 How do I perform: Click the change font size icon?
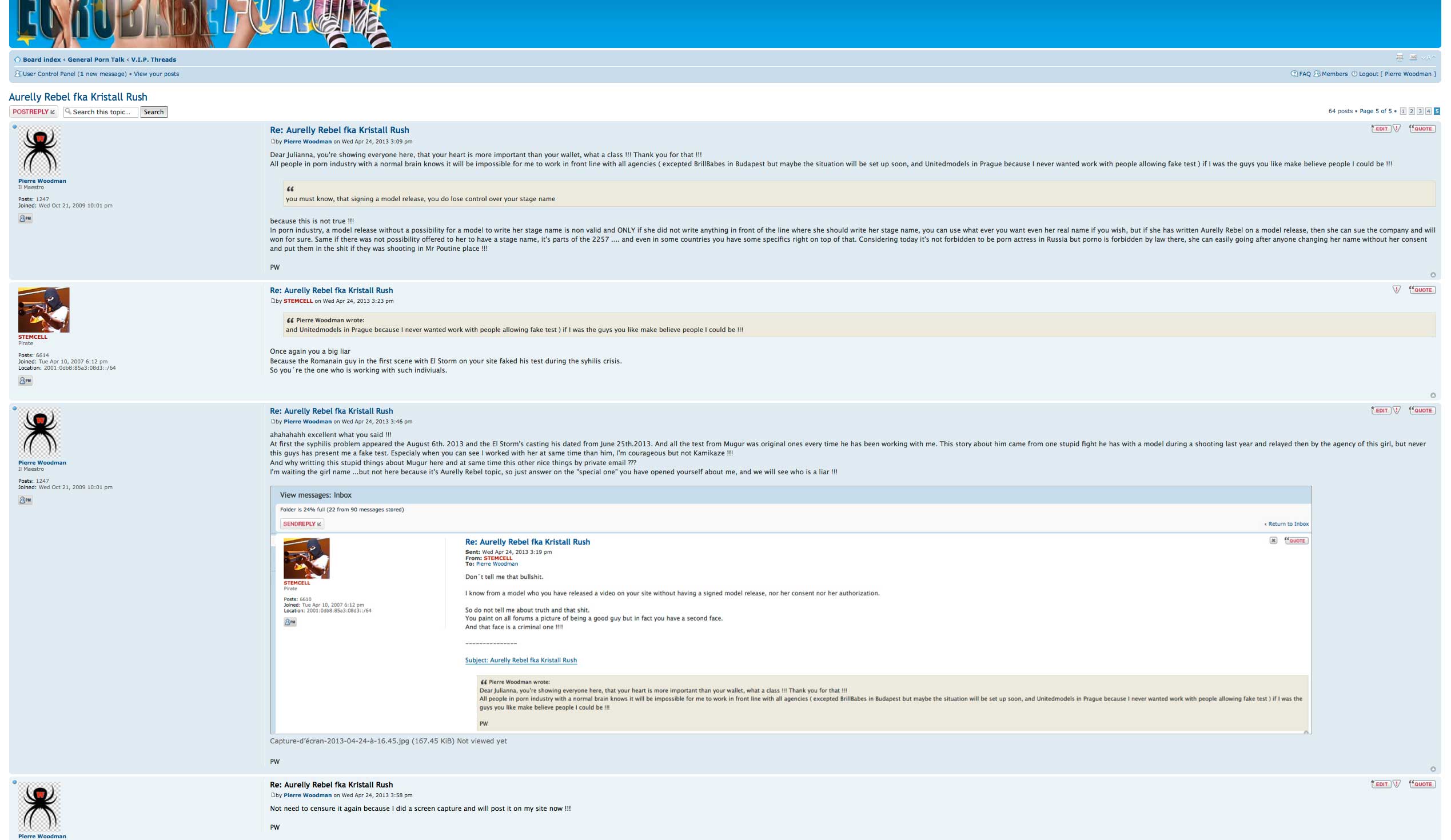pos(1428,58)
